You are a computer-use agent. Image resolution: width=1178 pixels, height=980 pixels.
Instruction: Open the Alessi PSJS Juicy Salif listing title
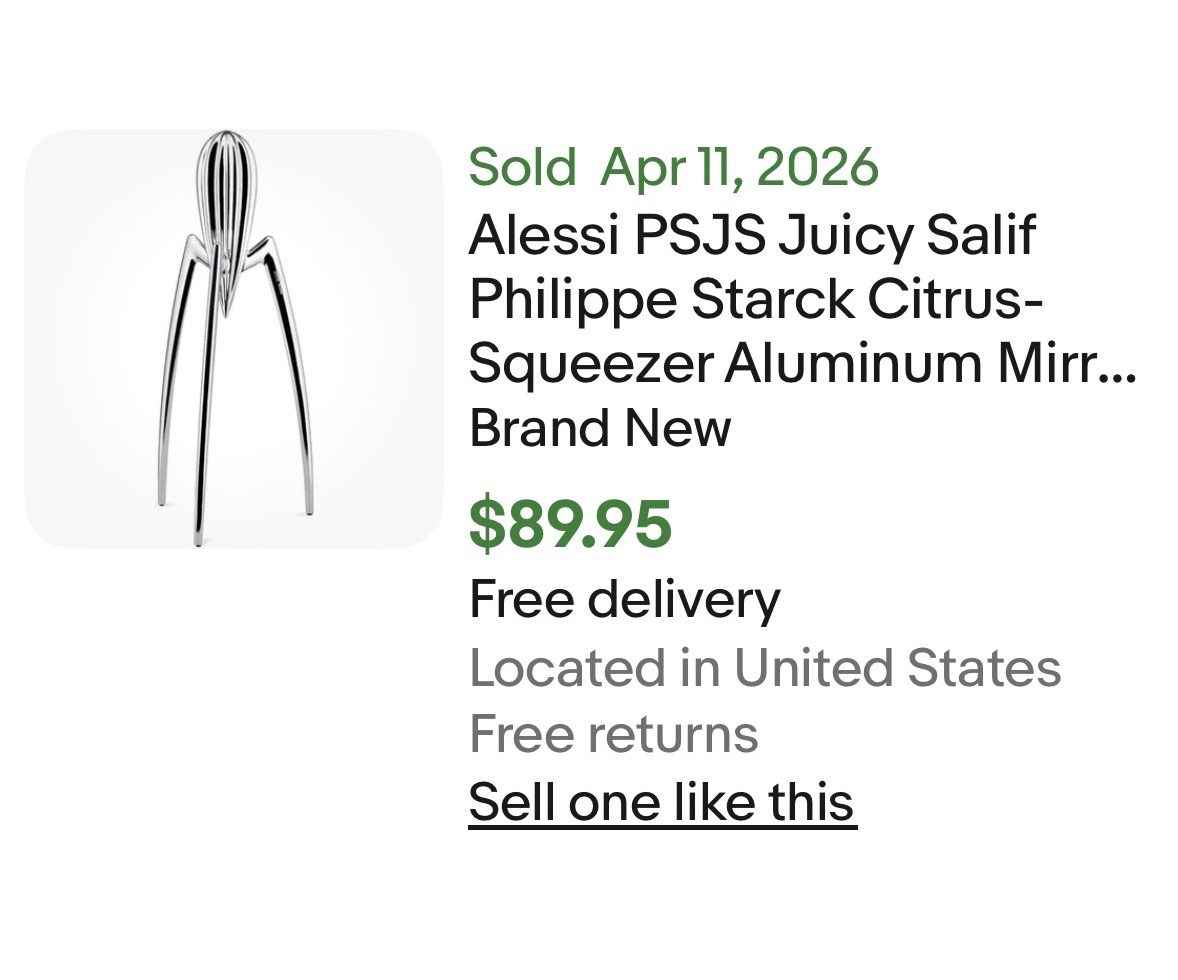751,236
